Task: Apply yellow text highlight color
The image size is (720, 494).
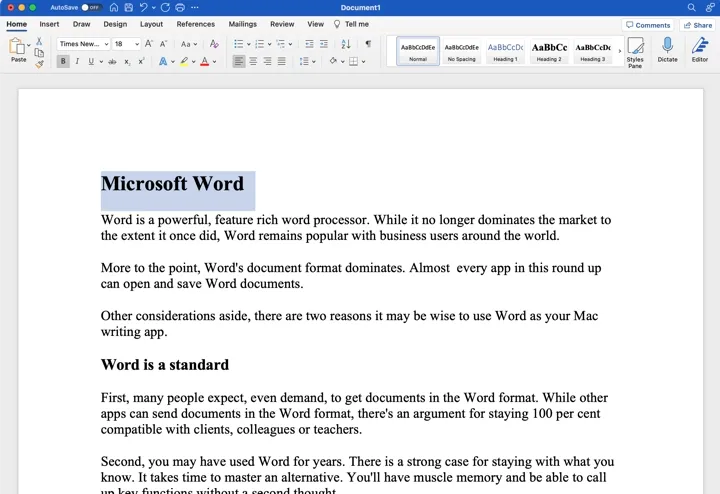Action: click(184, 61)
